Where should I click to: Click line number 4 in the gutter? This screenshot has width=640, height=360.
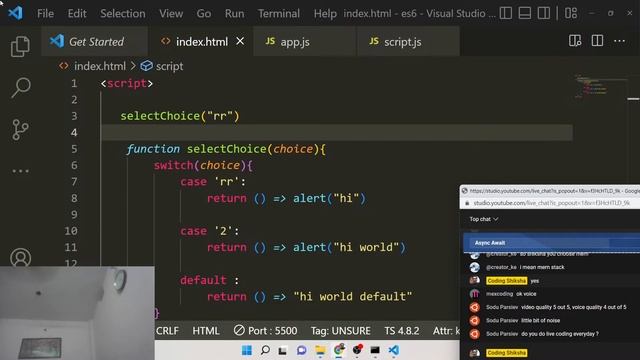click(74, 133)
